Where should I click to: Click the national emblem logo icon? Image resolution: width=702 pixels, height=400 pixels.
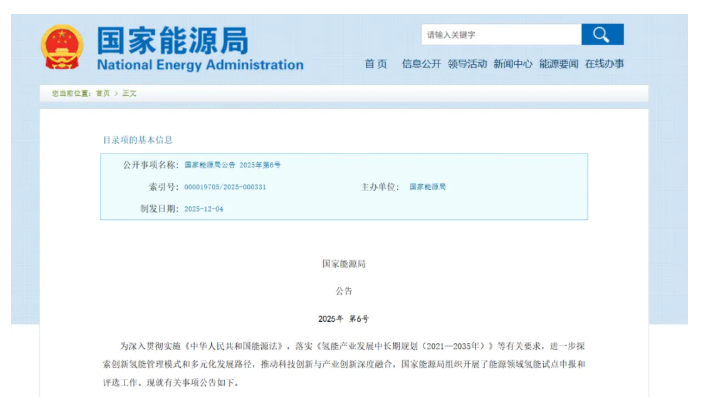click(x=63, y=47)
